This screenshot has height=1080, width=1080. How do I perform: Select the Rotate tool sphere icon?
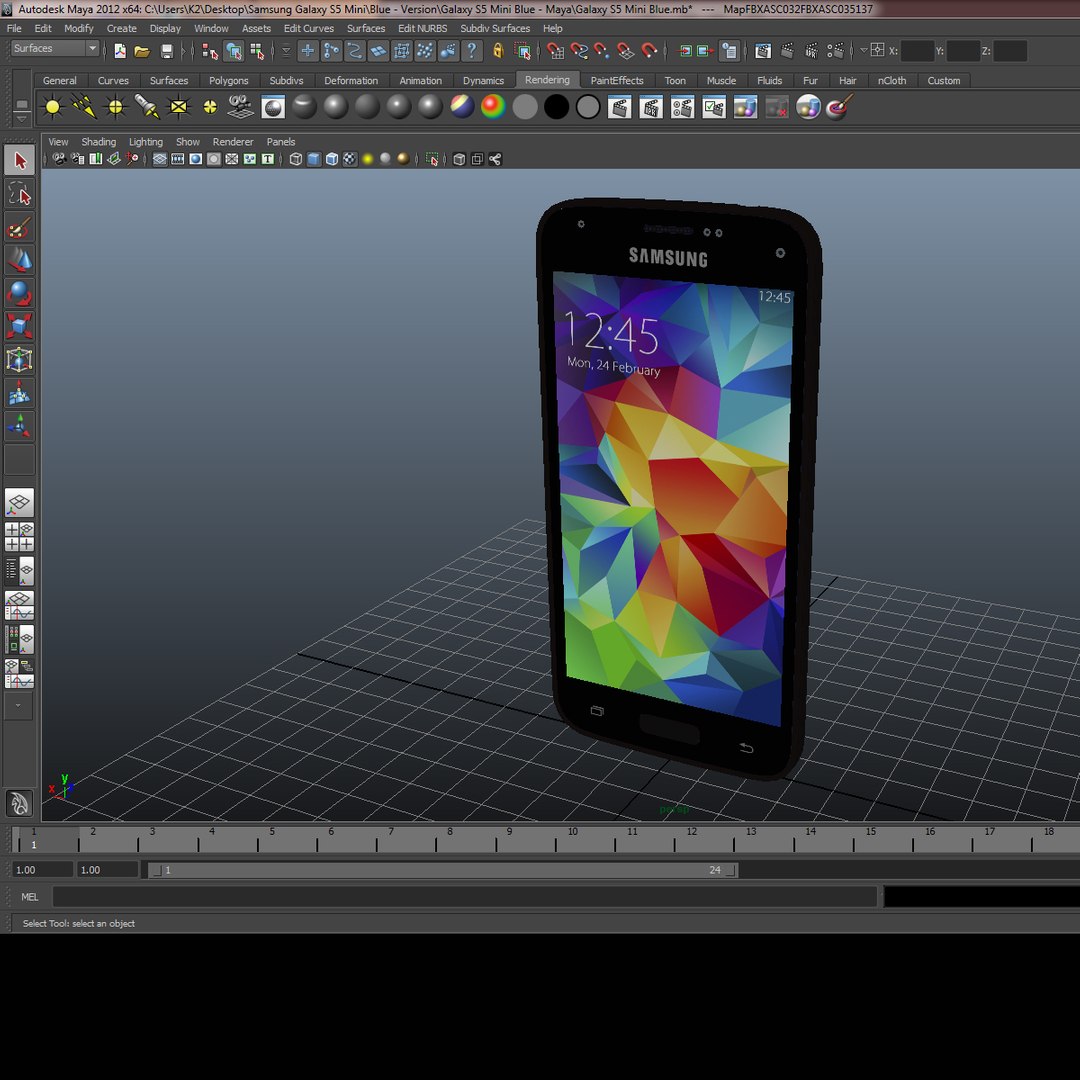tap(19, 293)
